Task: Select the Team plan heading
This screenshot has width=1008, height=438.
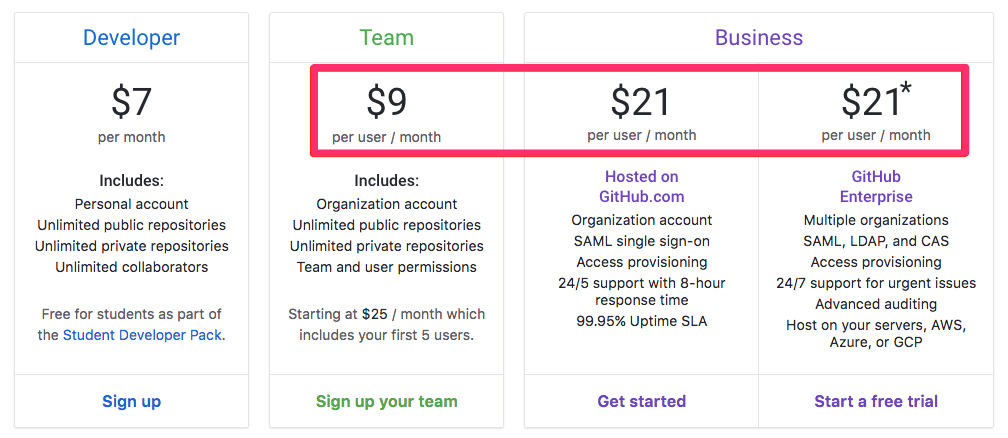Action: [386, 37]
